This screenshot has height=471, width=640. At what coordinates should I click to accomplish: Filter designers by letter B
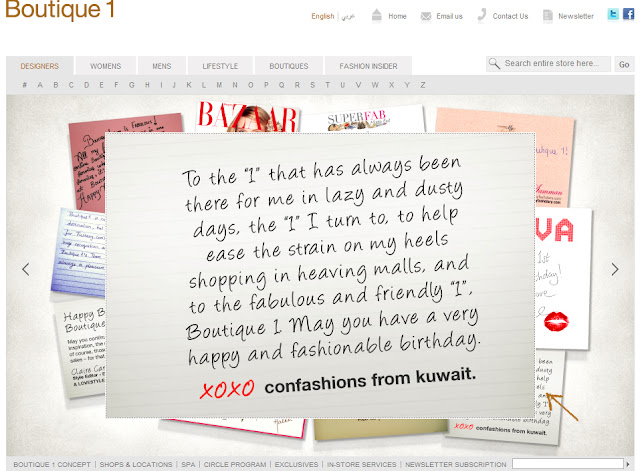[x=56, y=85]
